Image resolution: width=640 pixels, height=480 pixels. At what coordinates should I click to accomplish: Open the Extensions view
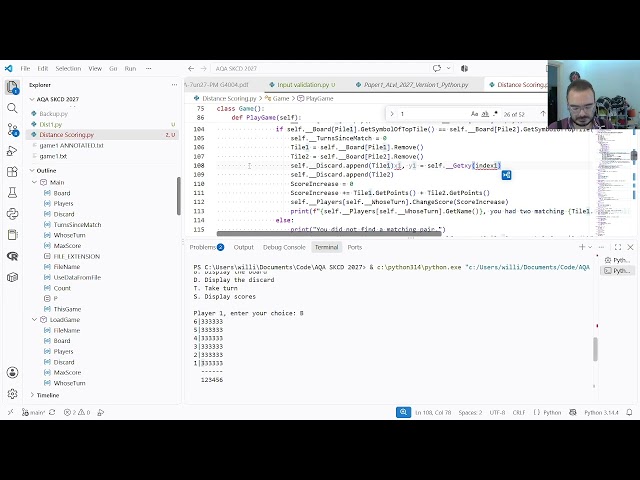pyautogui.click(x=12, y=172)
